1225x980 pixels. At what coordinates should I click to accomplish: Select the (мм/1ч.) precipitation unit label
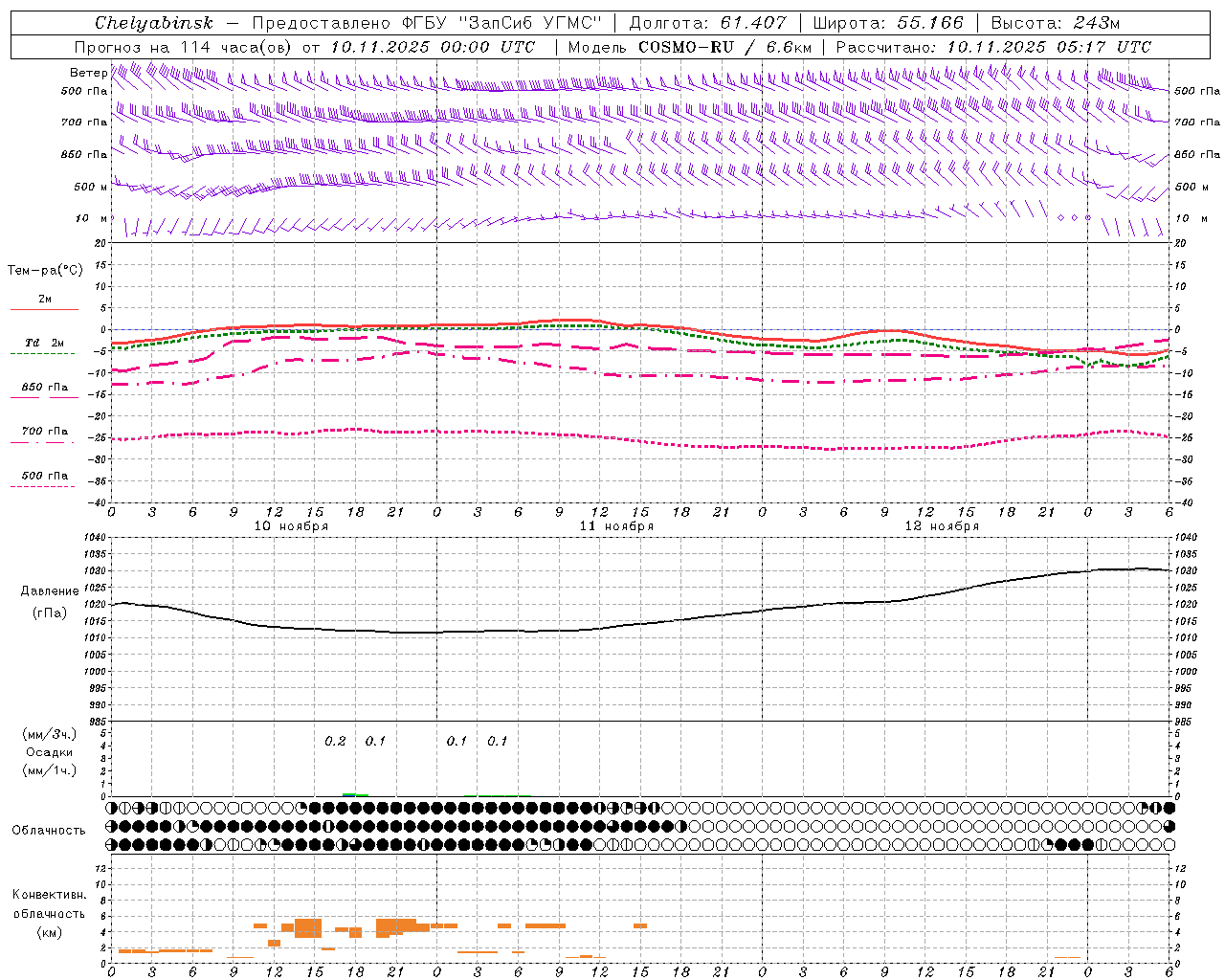[50, 770]
